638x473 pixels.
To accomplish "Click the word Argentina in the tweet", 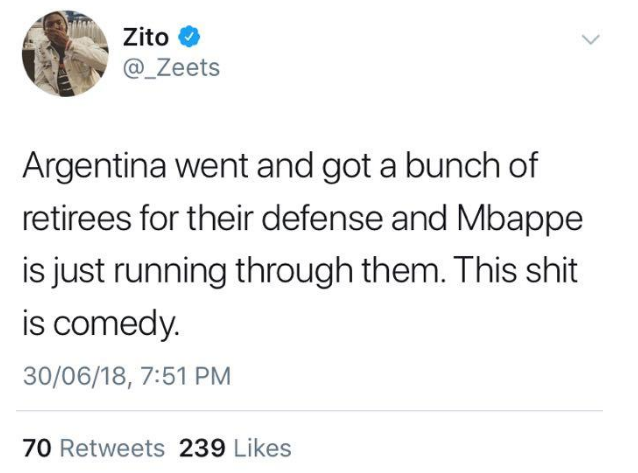I will coord(93,165).
